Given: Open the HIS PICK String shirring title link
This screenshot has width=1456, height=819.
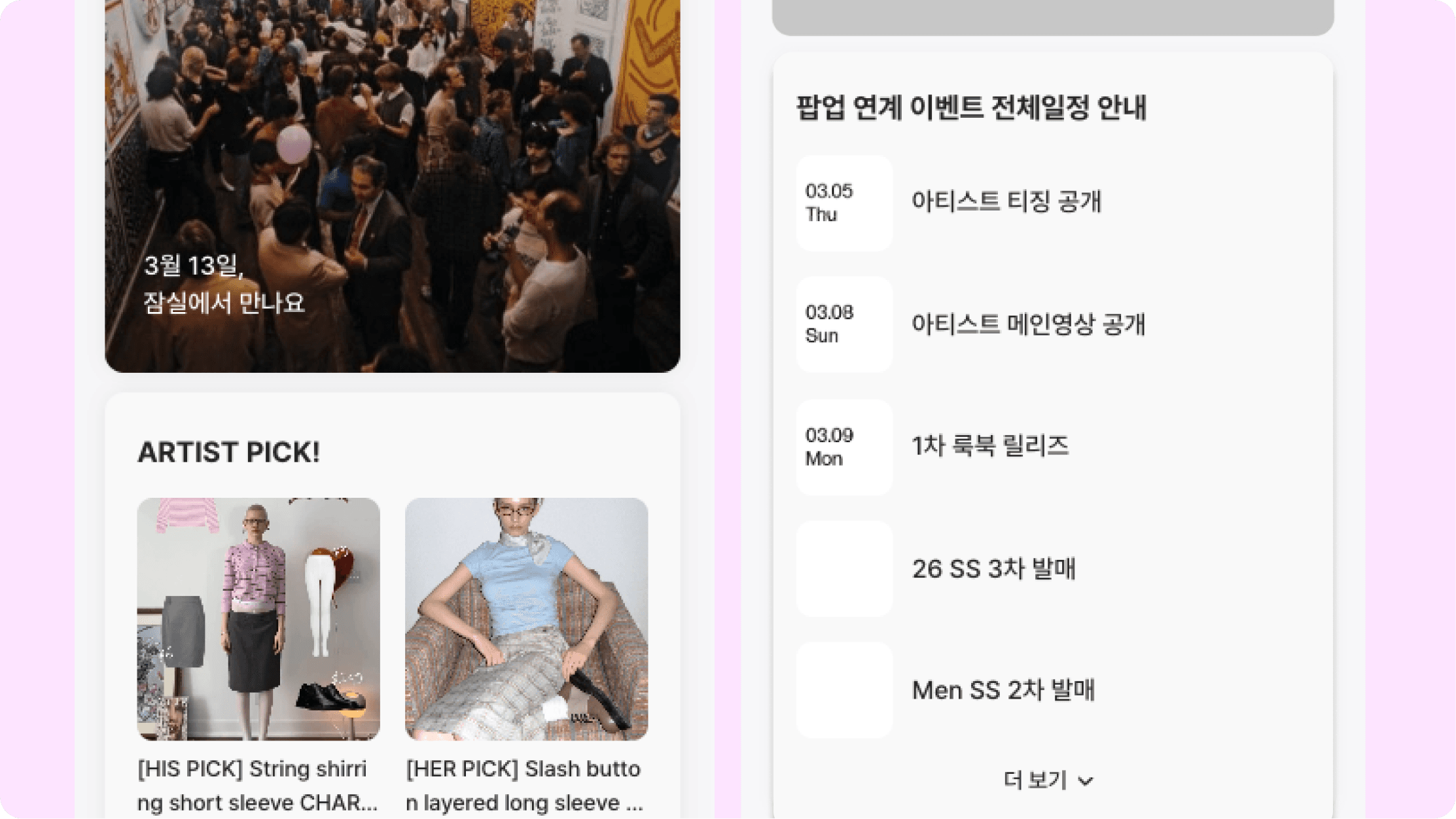Looking at the screenshot, I should [258, 785].
